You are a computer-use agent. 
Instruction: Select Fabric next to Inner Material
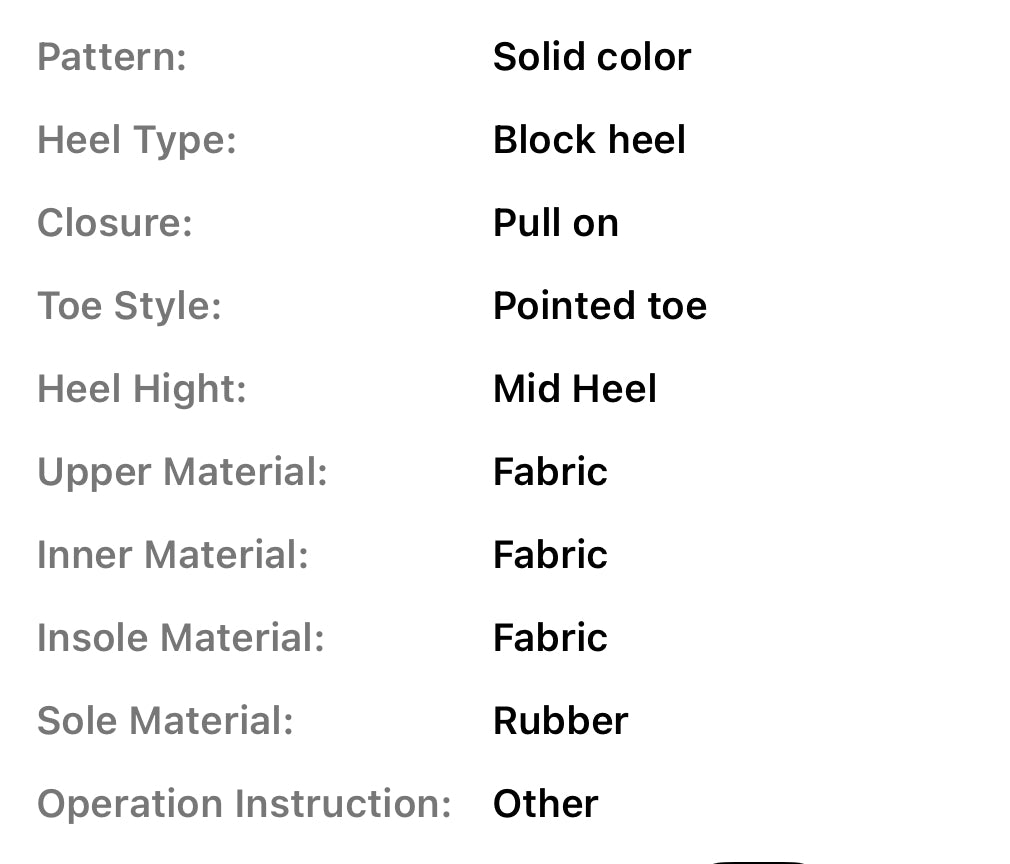[550, 555]
